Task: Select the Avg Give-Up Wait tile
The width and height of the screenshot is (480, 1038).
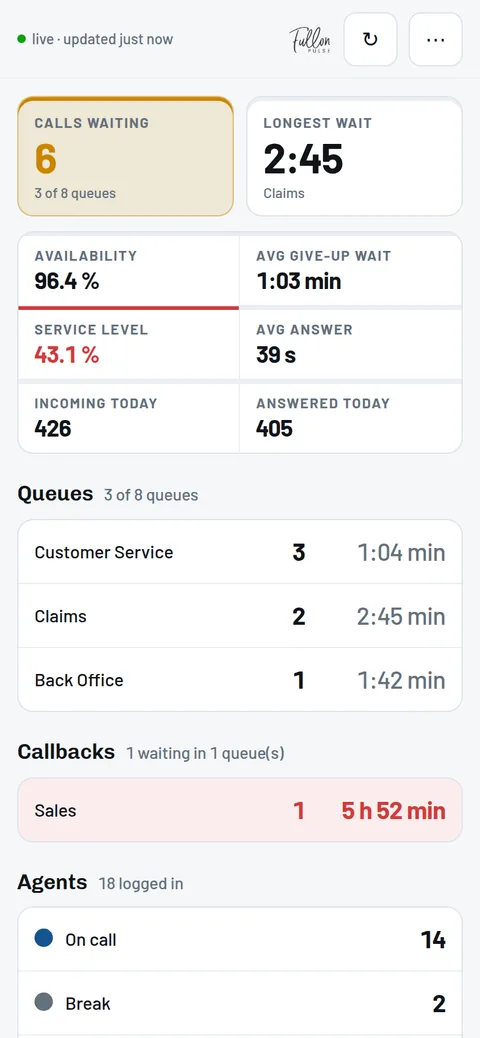Action: point(350,271)
